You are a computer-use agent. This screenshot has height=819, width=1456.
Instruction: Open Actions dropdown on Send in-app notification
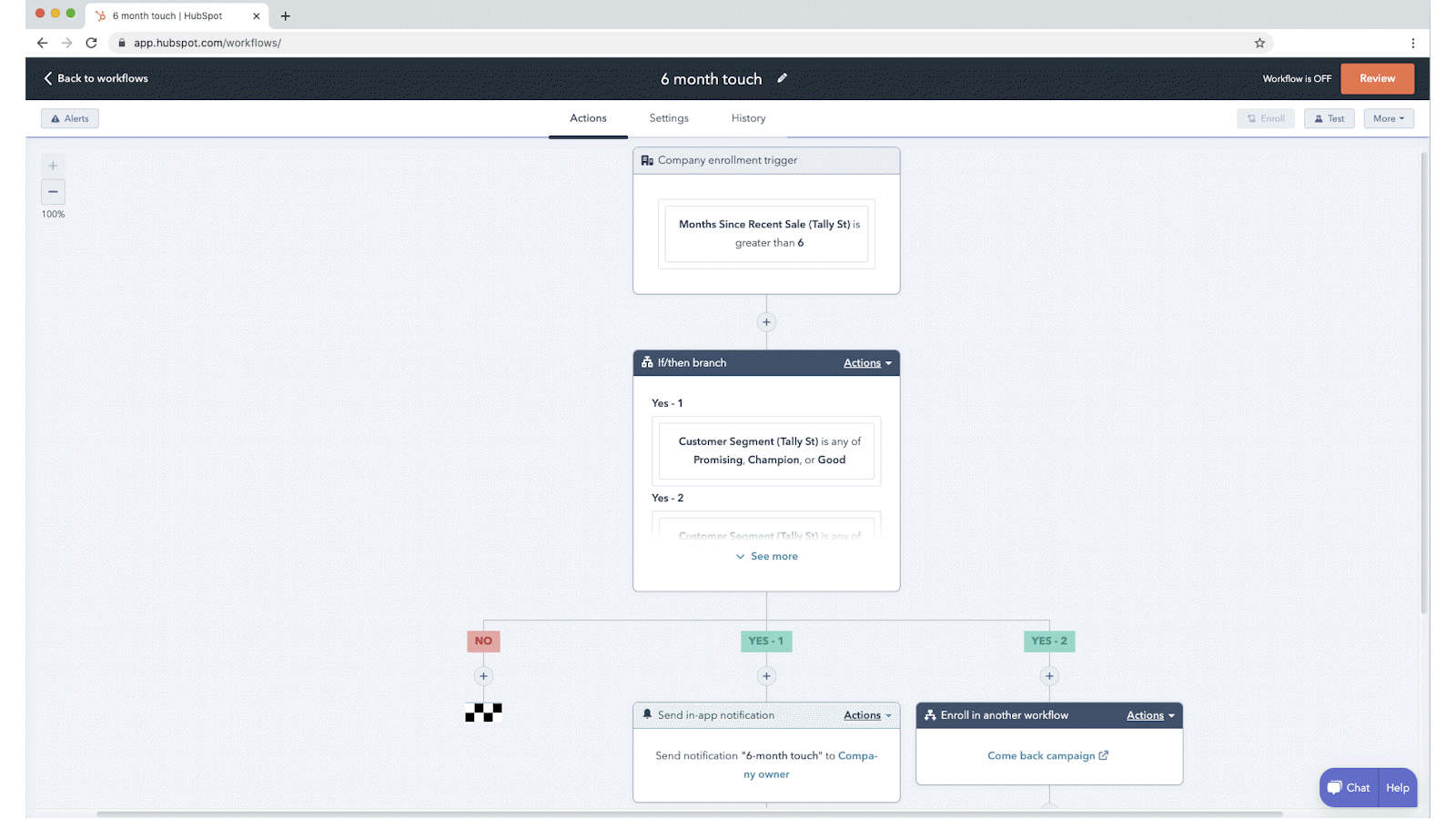[x=866, y=715]
